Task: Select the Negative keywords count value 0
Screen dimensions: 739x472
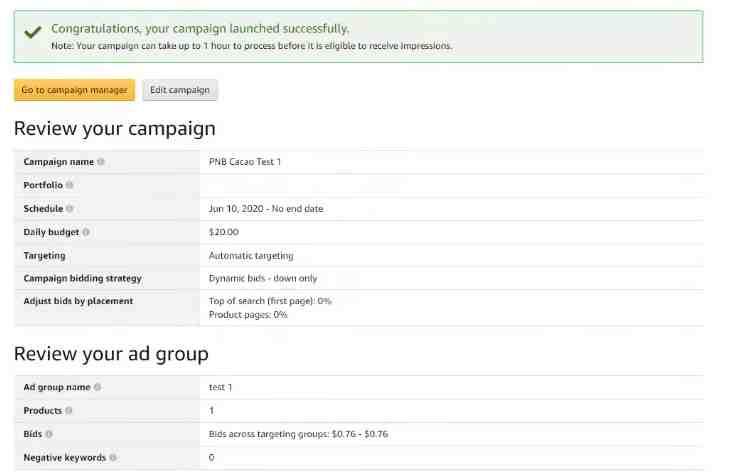Action: 211,457
